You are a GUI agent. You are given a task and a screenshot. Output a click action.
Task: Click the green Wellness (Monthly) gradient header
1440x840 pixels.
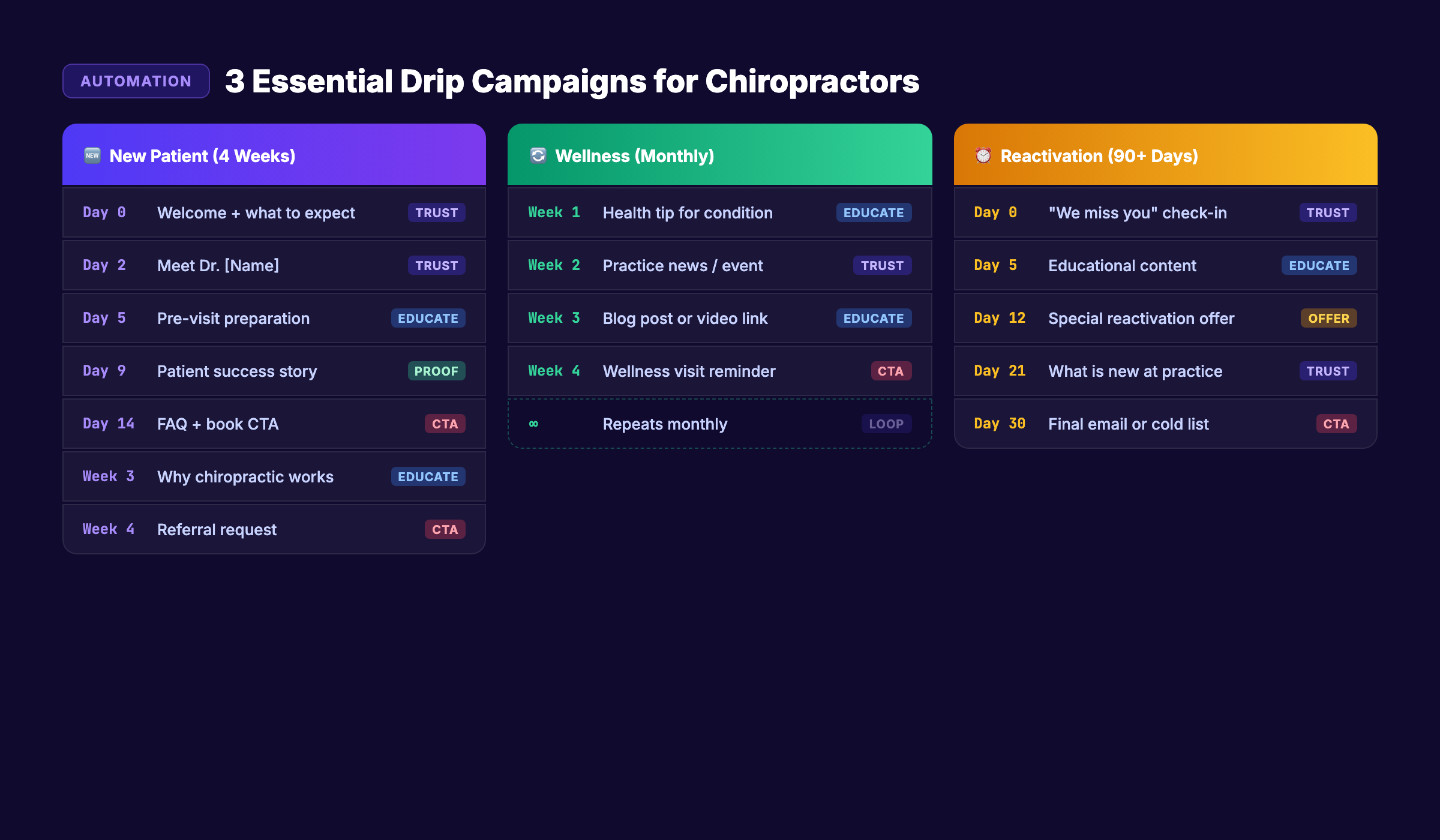pyautogui.click(x=719, y=155)
